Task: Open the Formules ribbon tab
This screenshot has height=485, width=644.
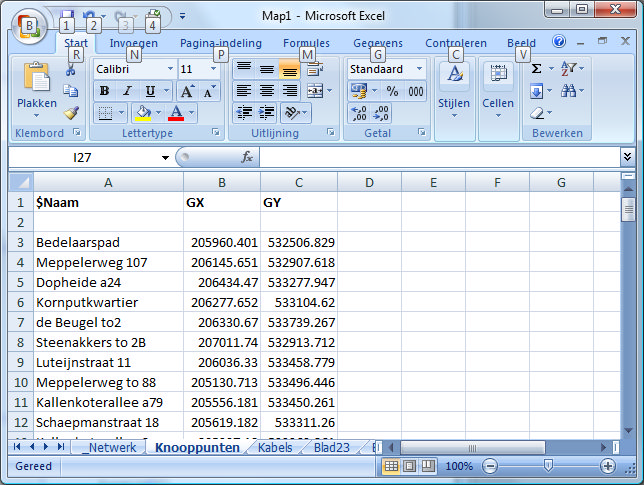Action: (306, 43)
